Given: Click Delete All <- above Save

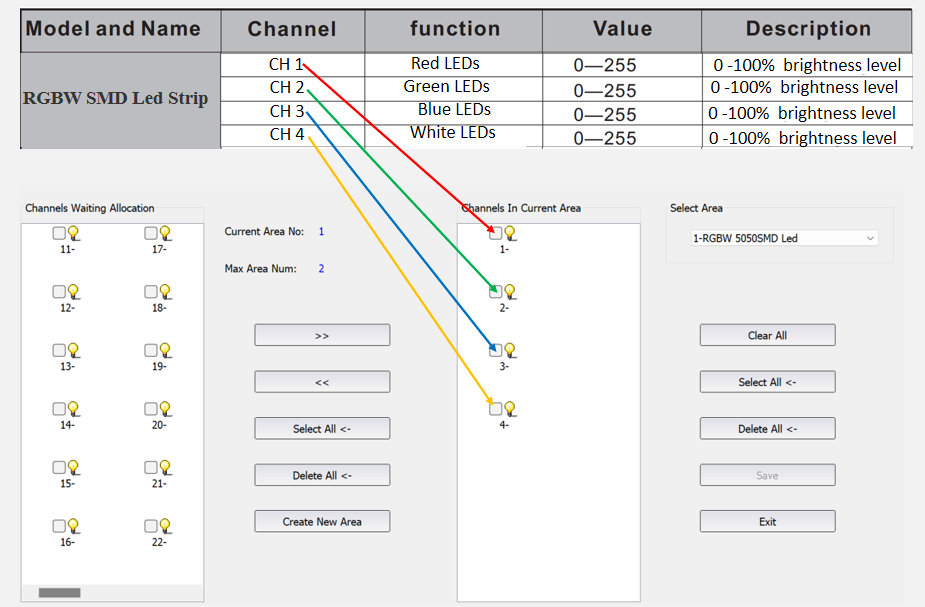Looking at the screenshot, I should pos(767,429).
